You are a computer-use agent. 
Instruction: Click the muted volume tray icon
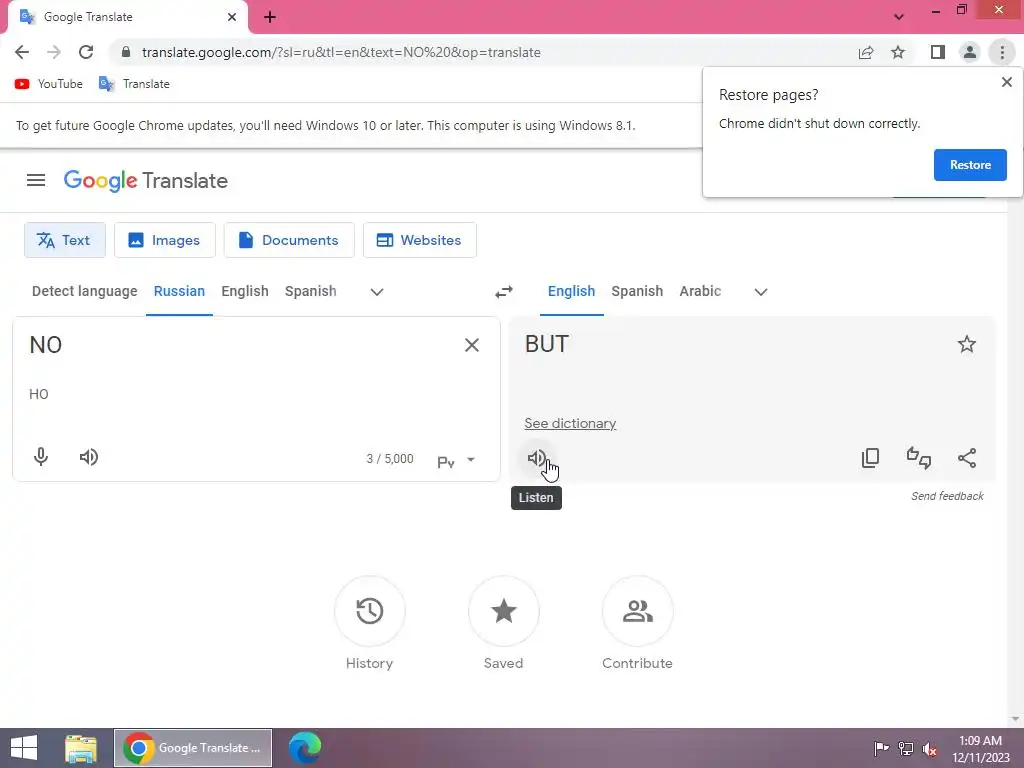tap(930, 749)
